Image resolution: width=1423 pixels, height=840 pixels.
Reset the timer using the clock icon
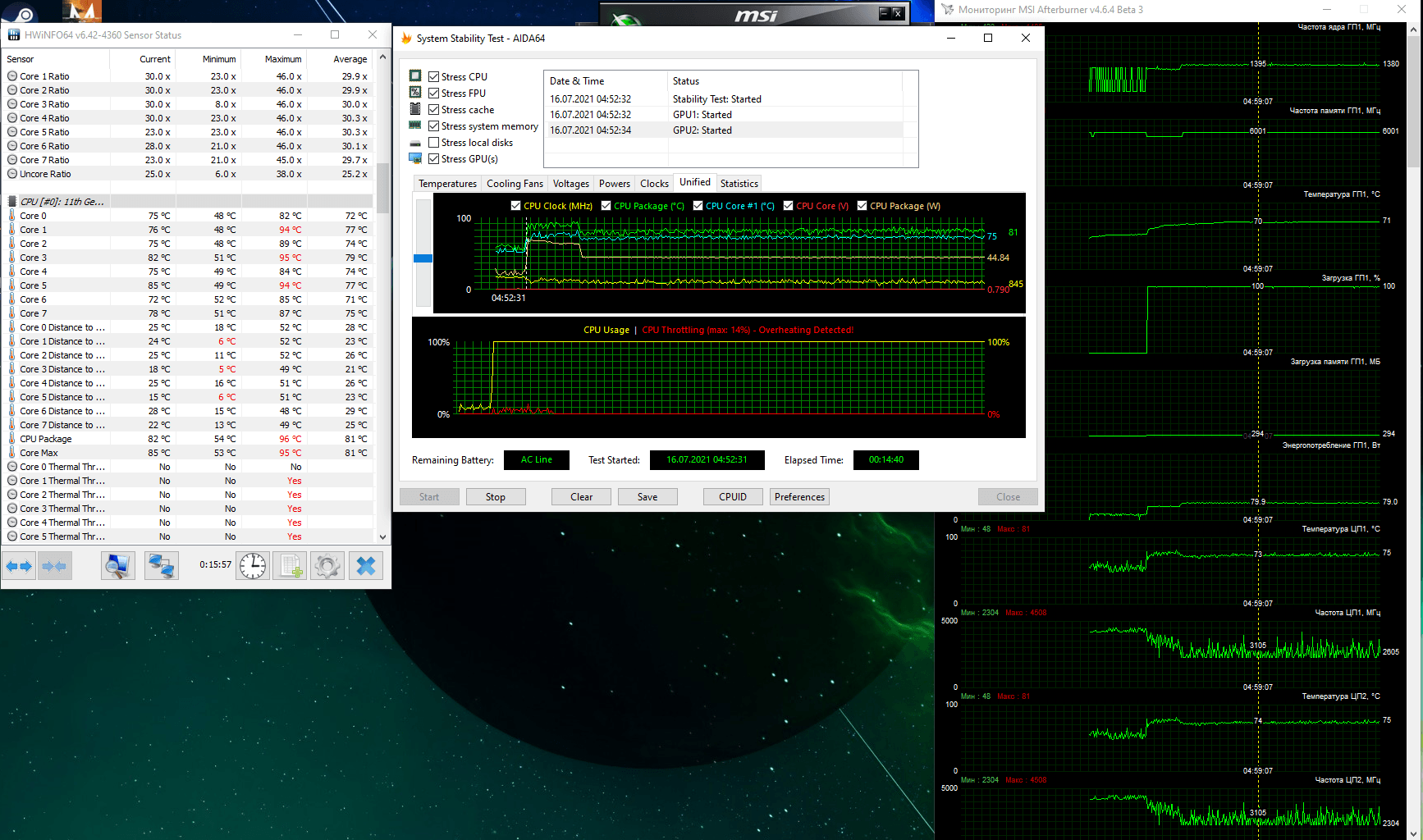pyautogui.click(x=253, y=566)
